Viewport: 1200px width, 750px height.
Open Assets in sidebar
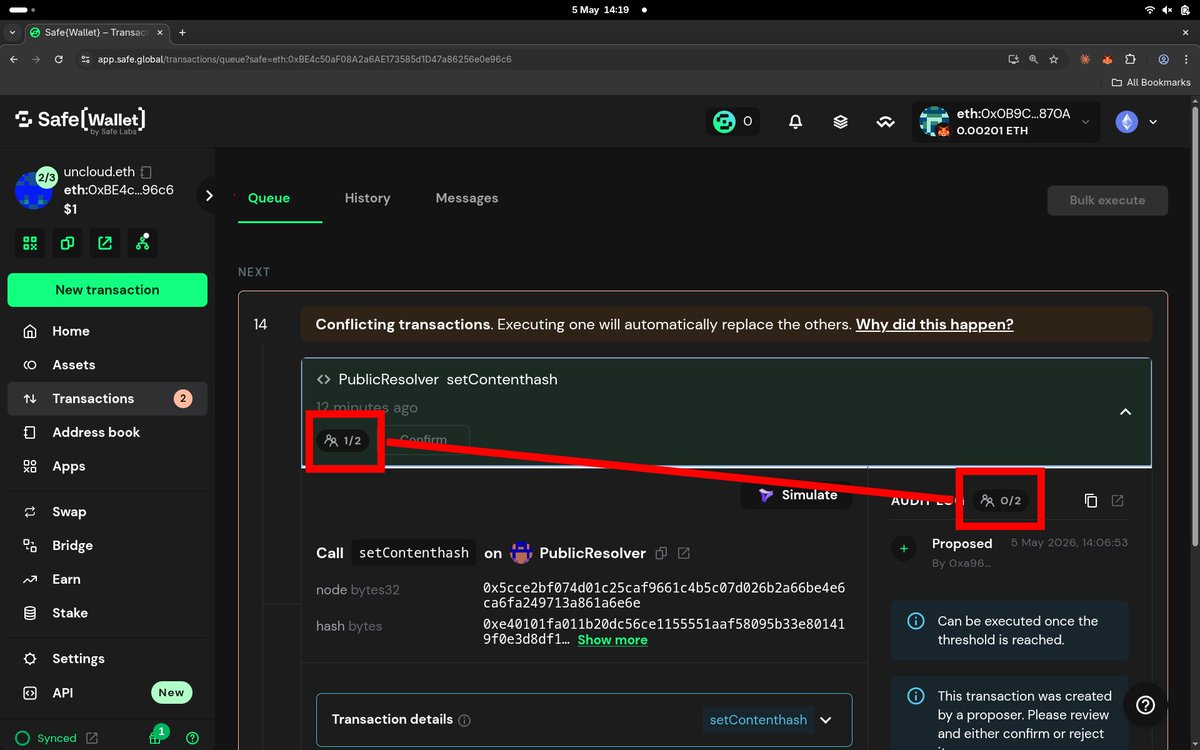pyautogui.click(x=107, y=365)
